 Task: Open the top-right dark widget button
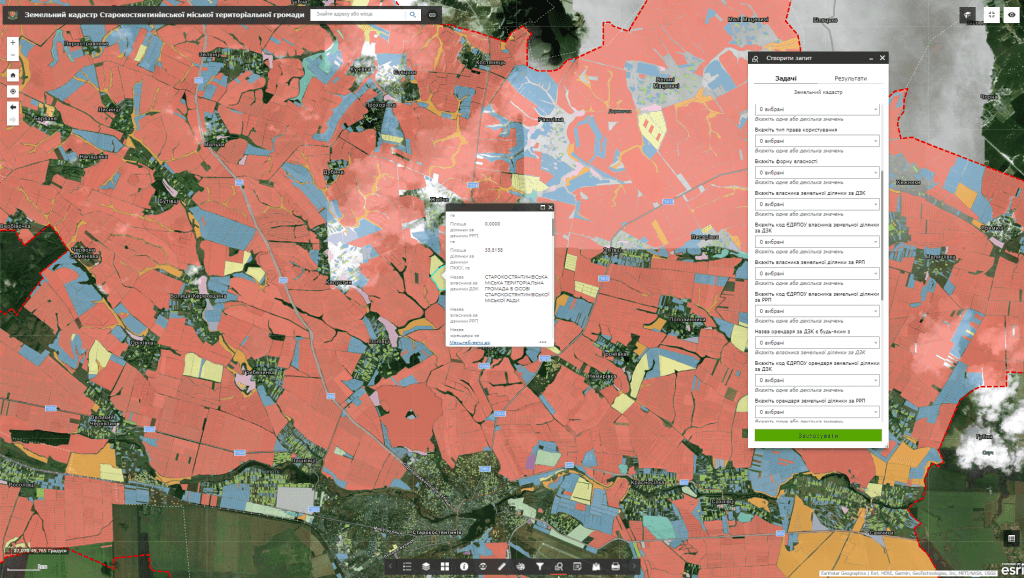click(x=967, y=14)
